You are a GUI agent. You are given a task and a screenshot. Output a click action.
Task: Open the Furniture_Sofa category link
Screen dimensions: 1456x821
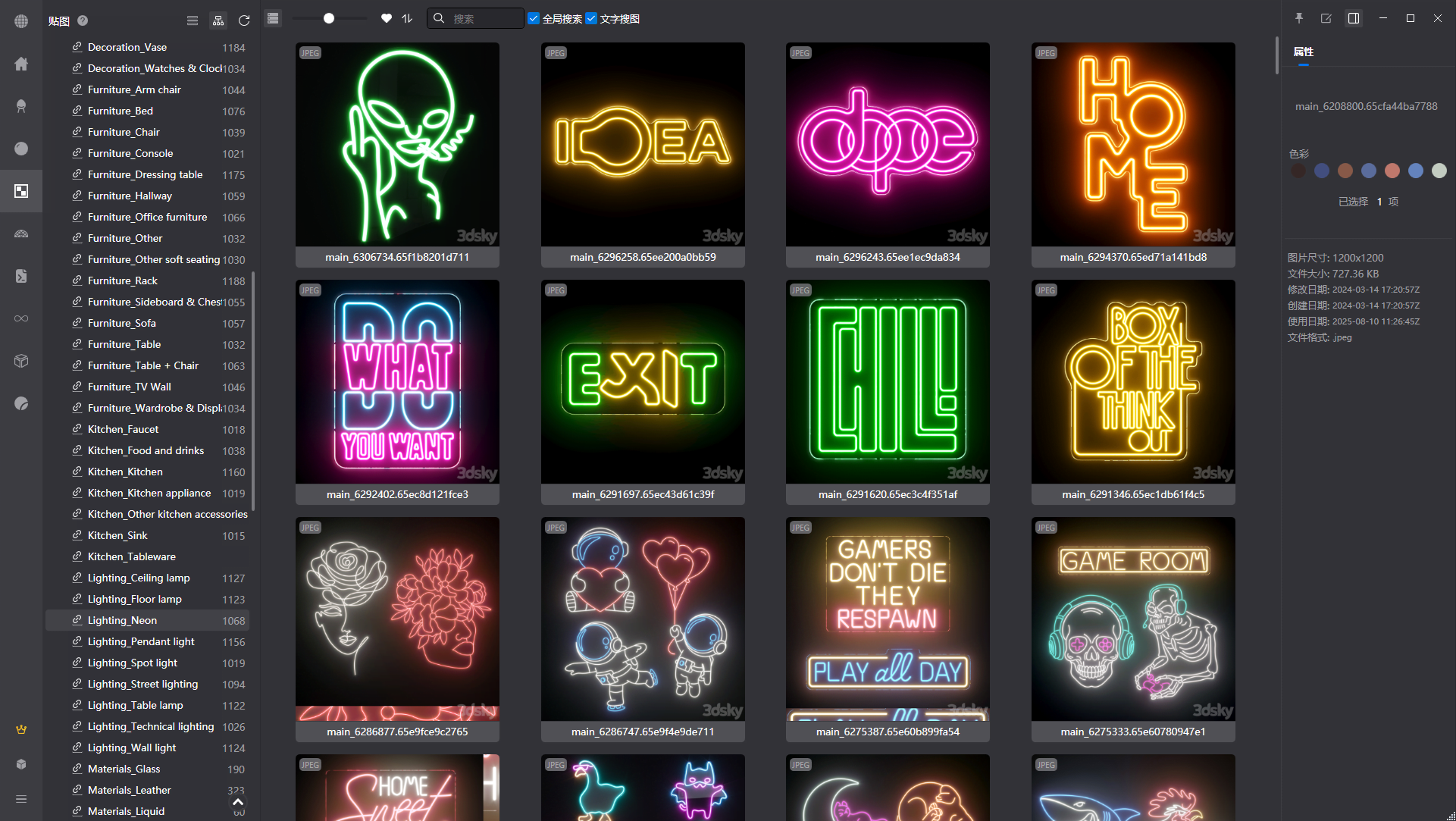click(123, 323)
